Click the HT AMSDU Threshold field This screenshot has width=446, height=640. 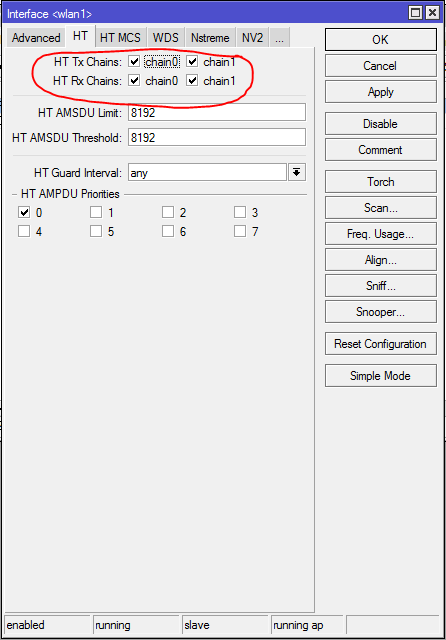[217, 137]
